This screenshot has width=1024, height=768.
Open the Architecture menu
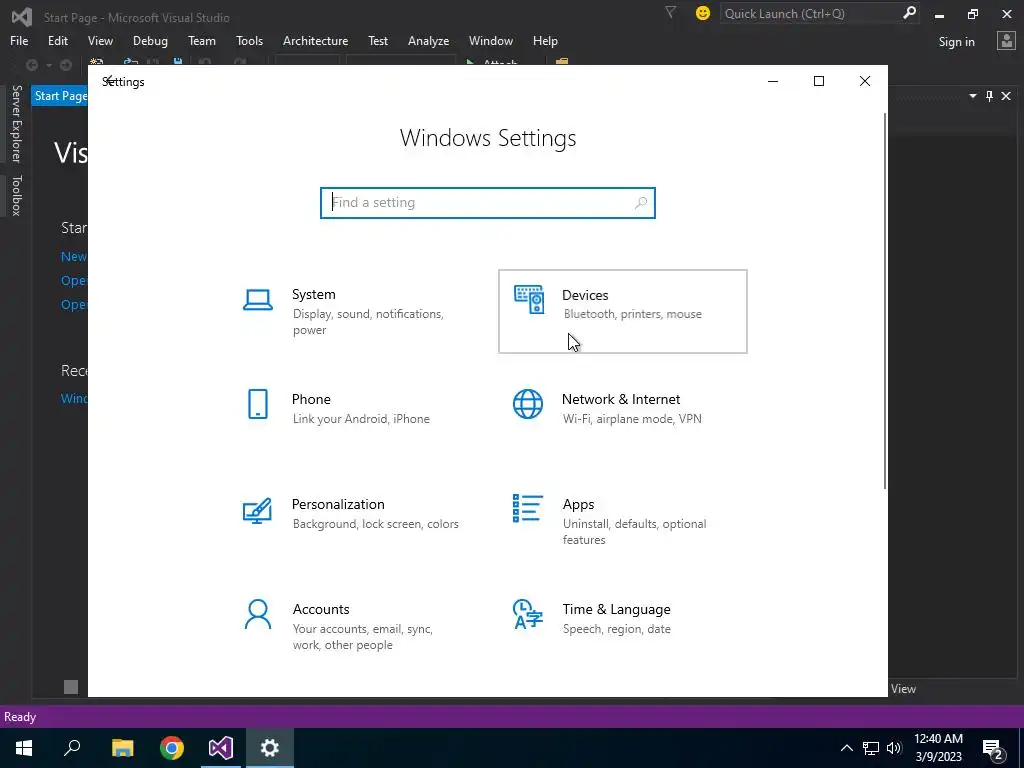pos(315,40)
